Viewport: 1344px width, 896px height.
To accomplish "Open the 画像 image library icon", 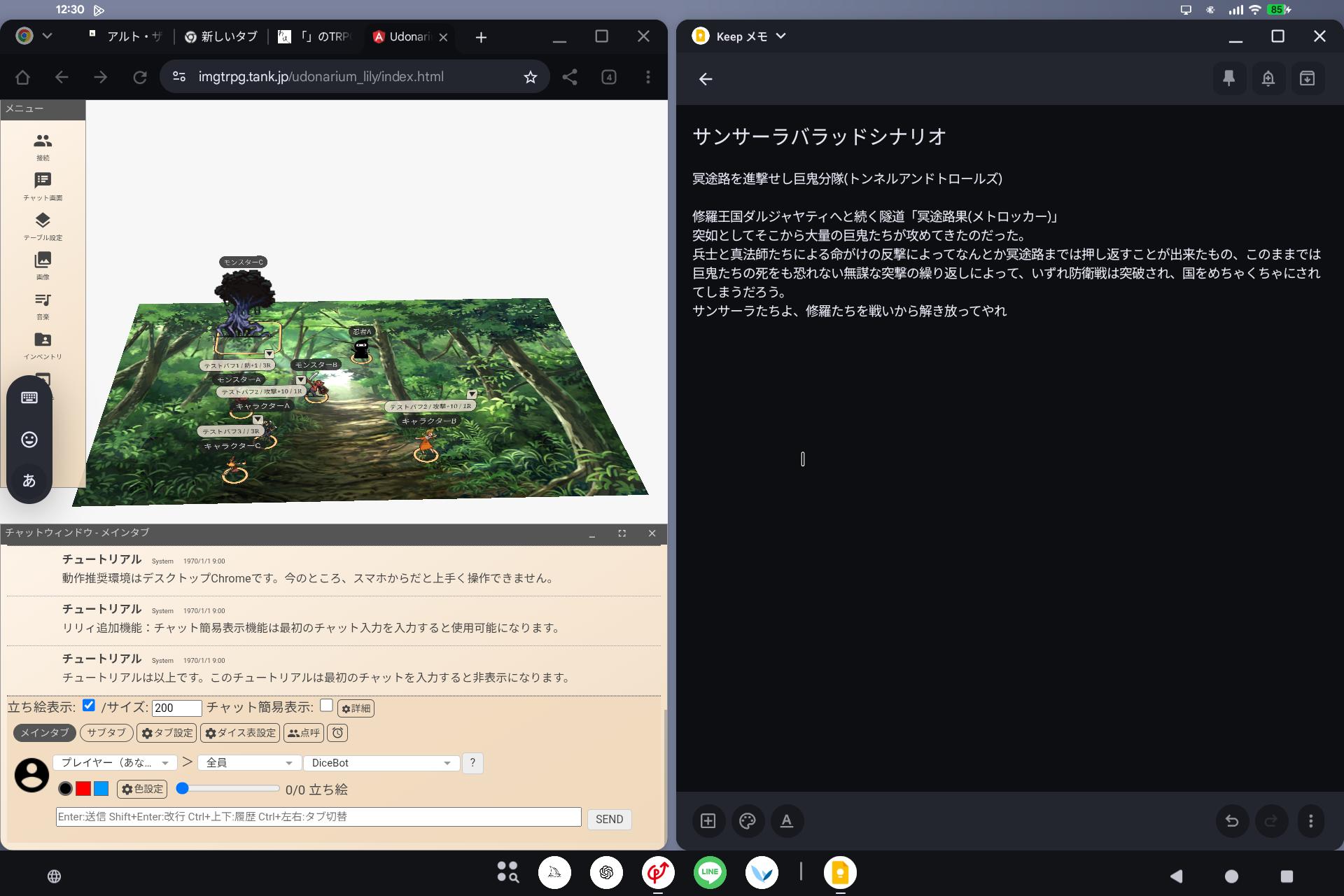I will [x=43, y=260].
